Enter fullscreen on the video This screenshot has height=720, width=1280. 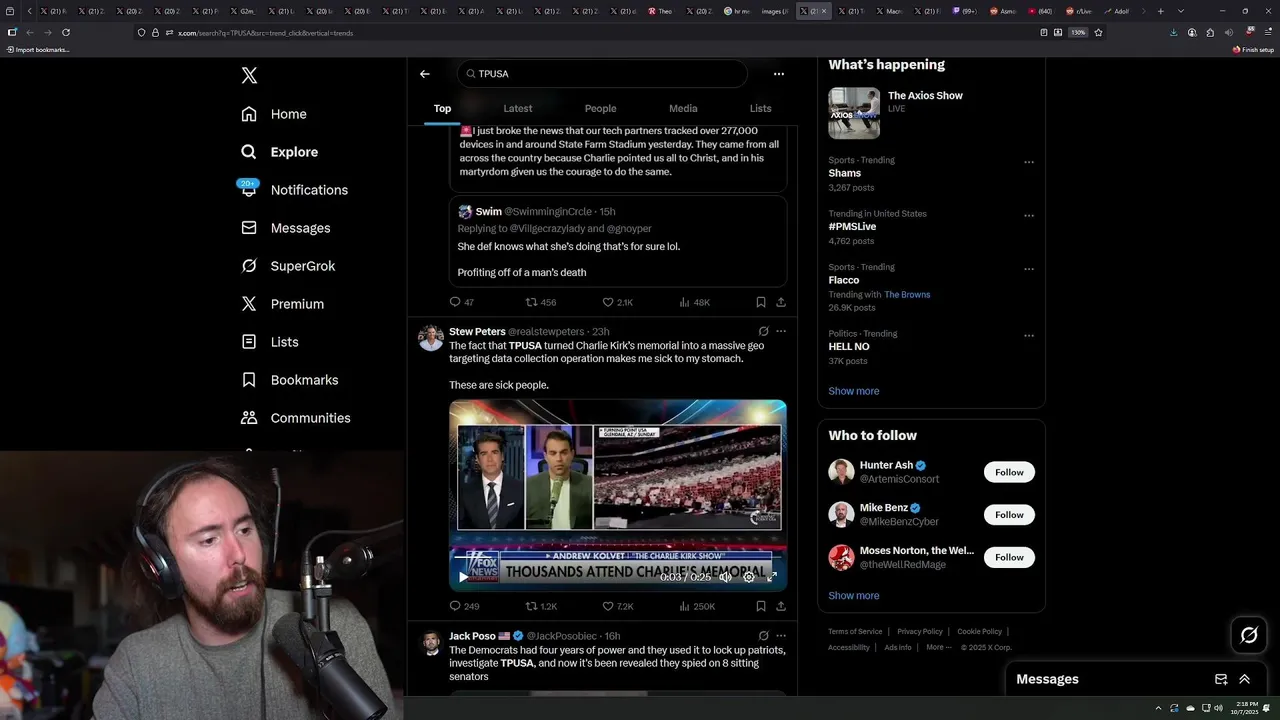772,577
